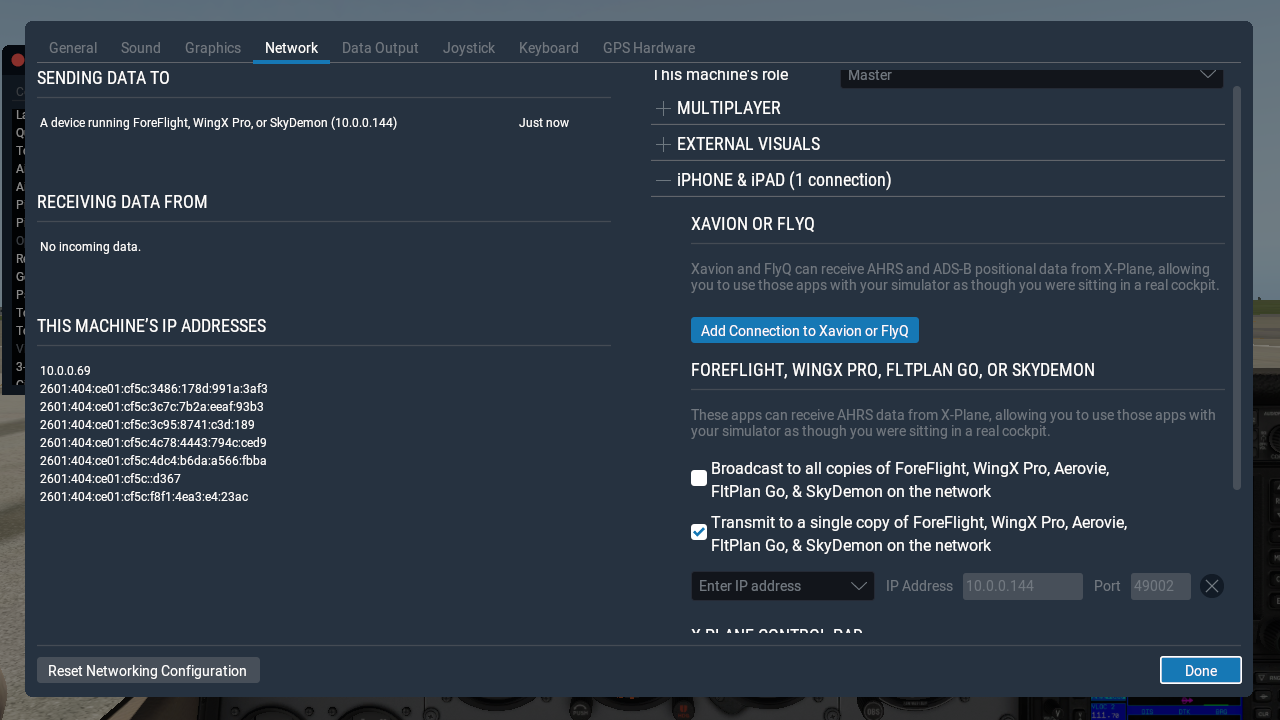Select the Keyboard tab

click(x=548, y=48)
